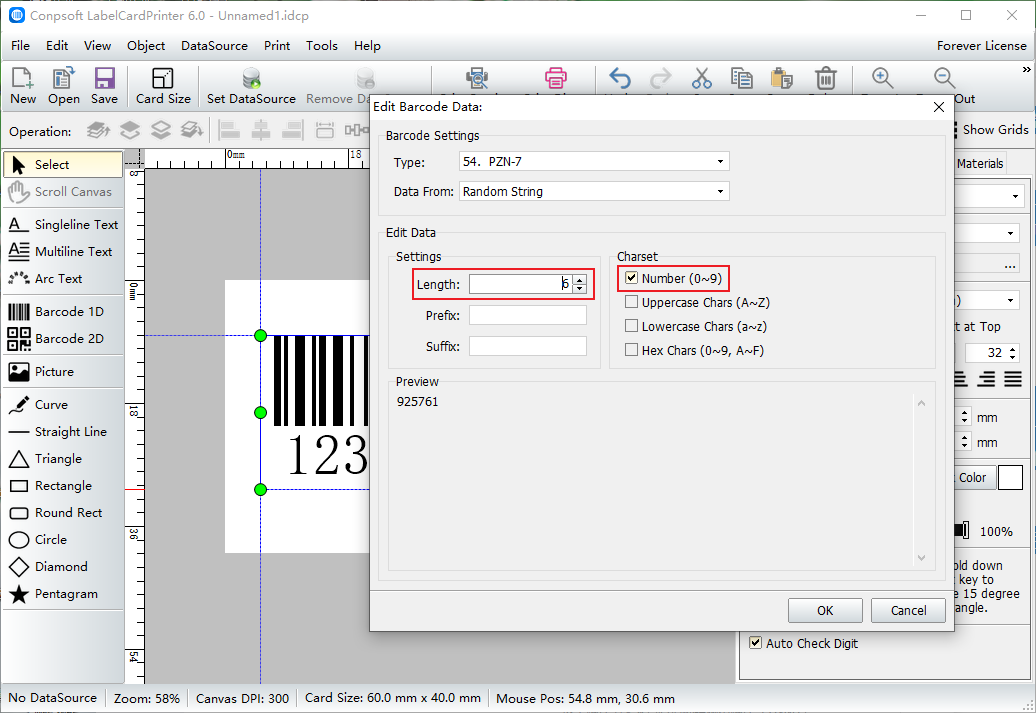1036x713 pixels.
Task: Open the barcode Type dropdown showing PZN-7
Action: pyautogui.click(x=594, y=161)
